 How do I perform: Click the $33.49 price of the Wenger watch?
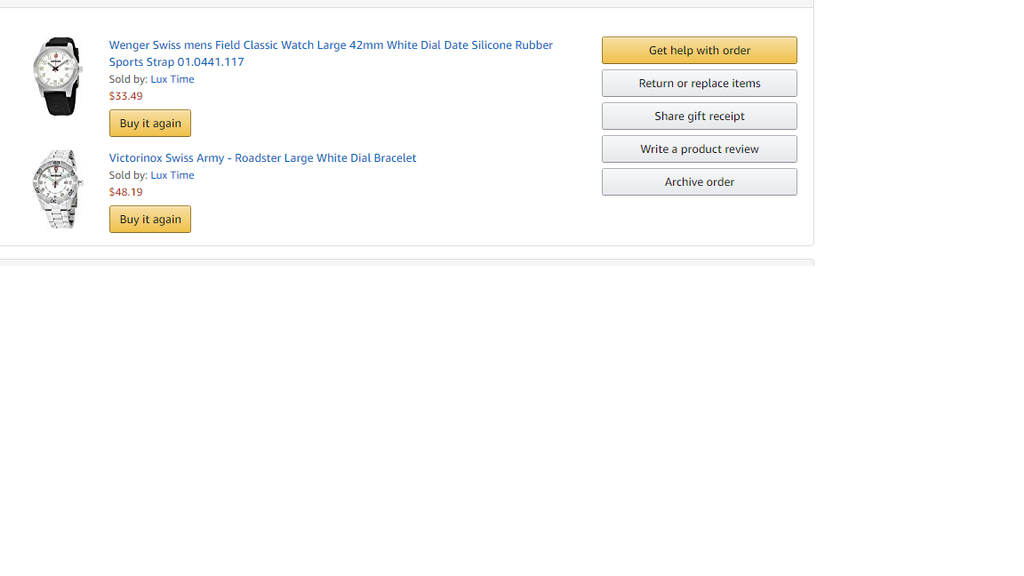pyautogui.click(x=126, y=96)
